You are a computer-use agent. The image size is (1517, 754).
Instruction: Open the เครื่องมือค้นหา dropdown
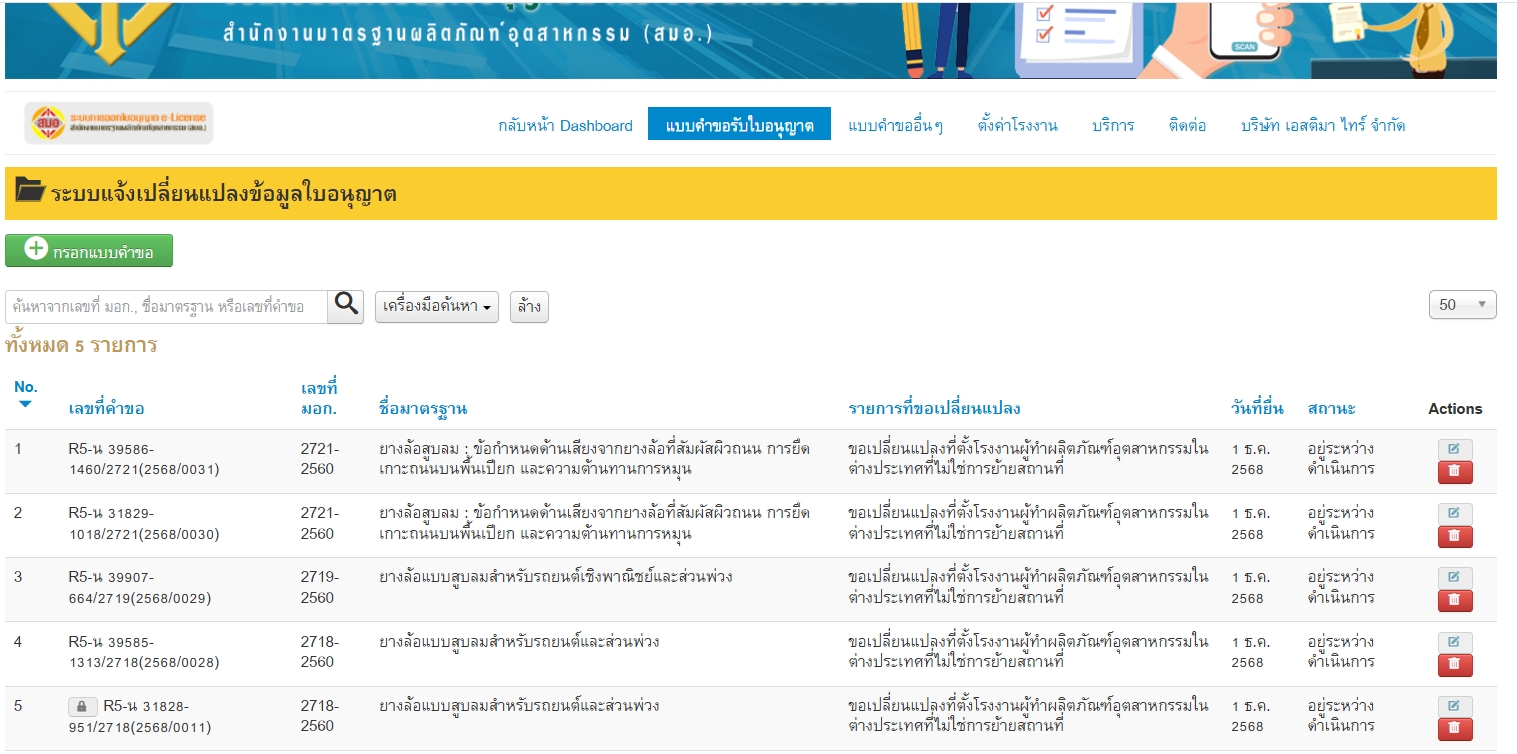point(437,307)
